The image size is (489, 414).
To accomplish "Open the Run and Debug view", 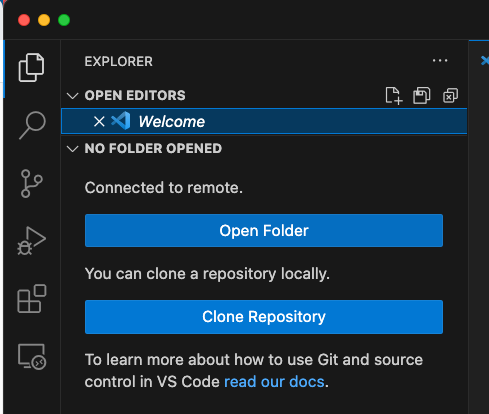I will (31, 241).
